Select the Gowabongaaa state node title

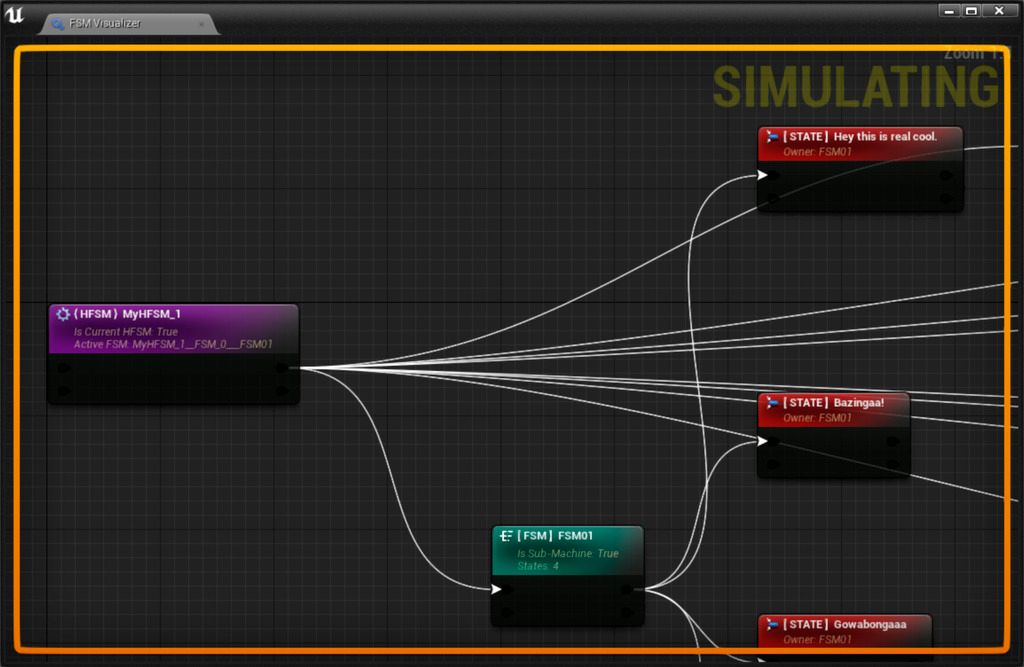click(x=869, y=625)
